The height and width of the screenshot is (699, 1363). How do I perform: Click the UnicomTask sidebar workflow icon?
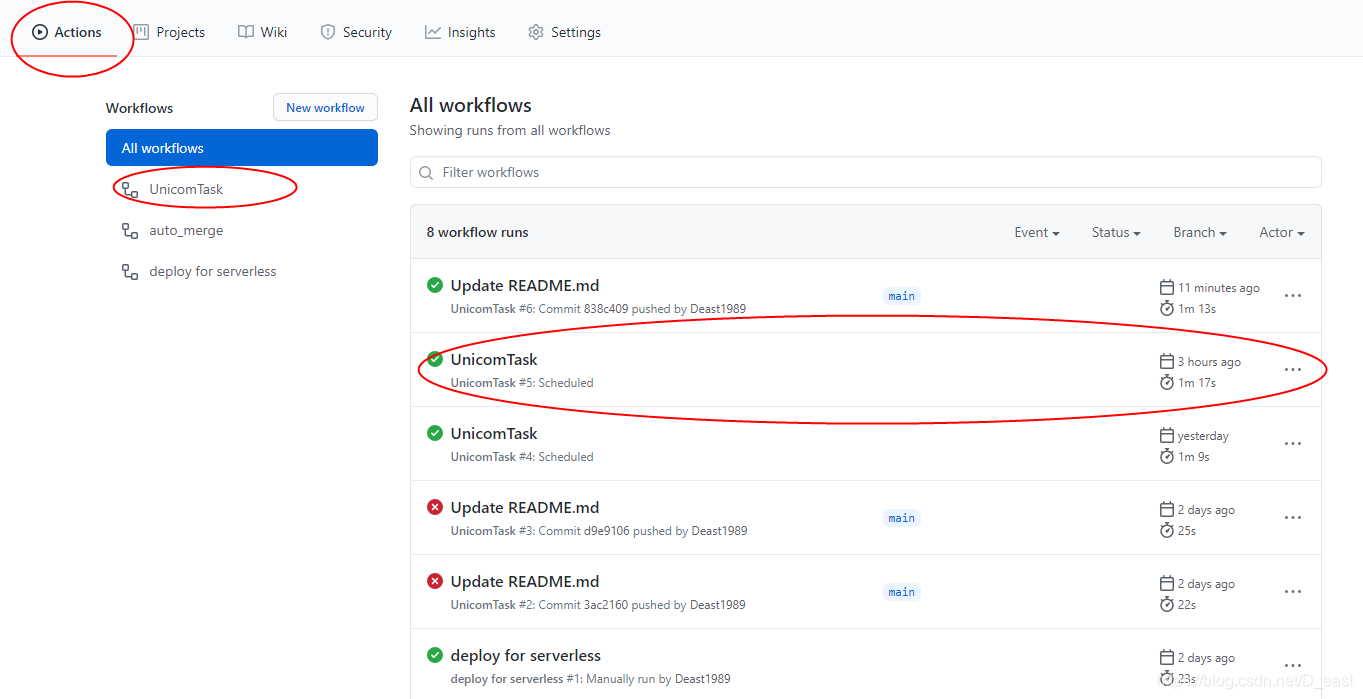(x=130, y=189)
